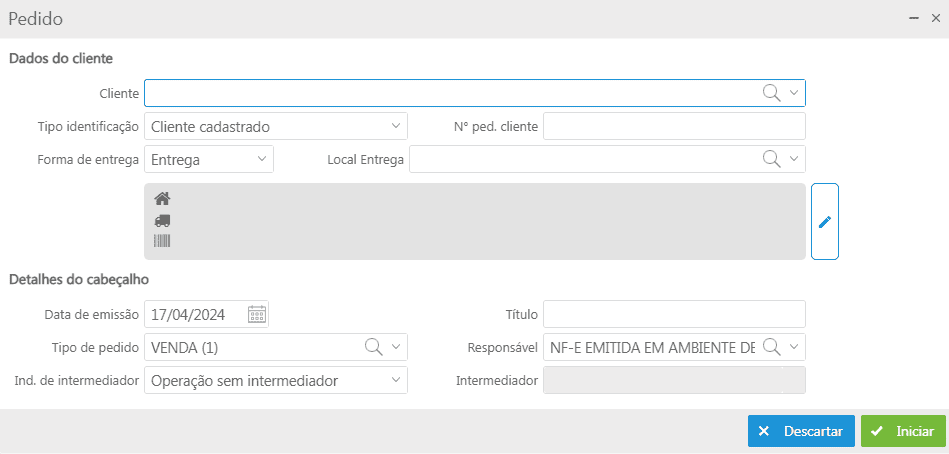Click the barcode icon in address panel
The height and width of the screenshot is (454, 949).
coord(162,241)
